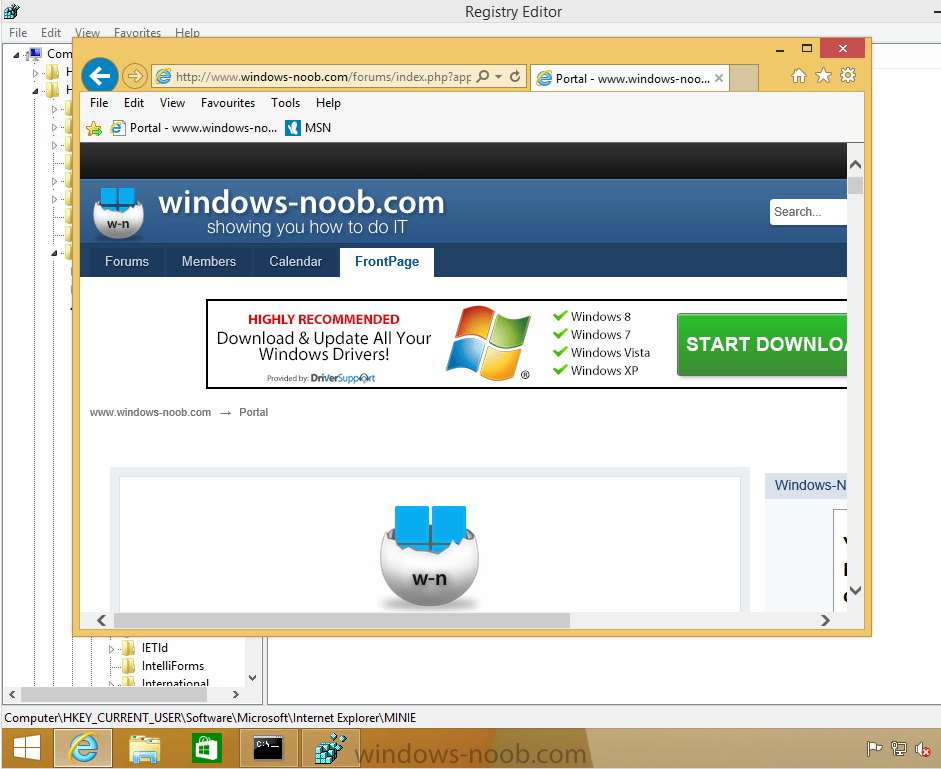The image size is (941, 769).
Task: Click the forward navigation arrow in Internet Explorer
Action: 134,76
